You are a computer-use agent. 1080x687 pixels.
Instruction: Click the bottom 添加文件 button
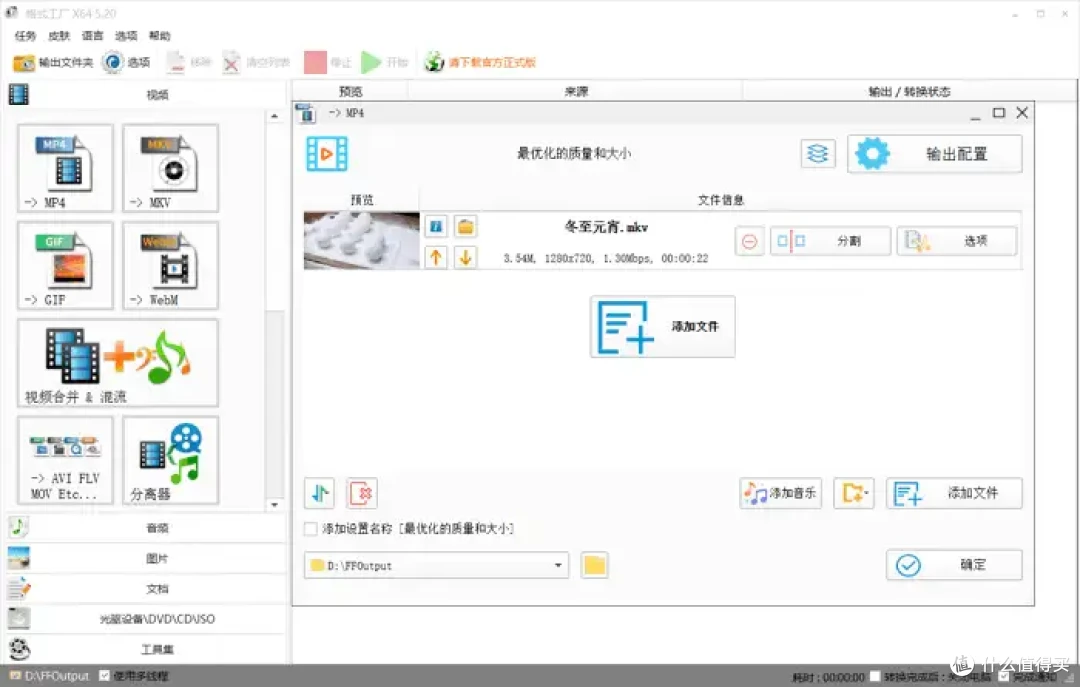point(954,493)
